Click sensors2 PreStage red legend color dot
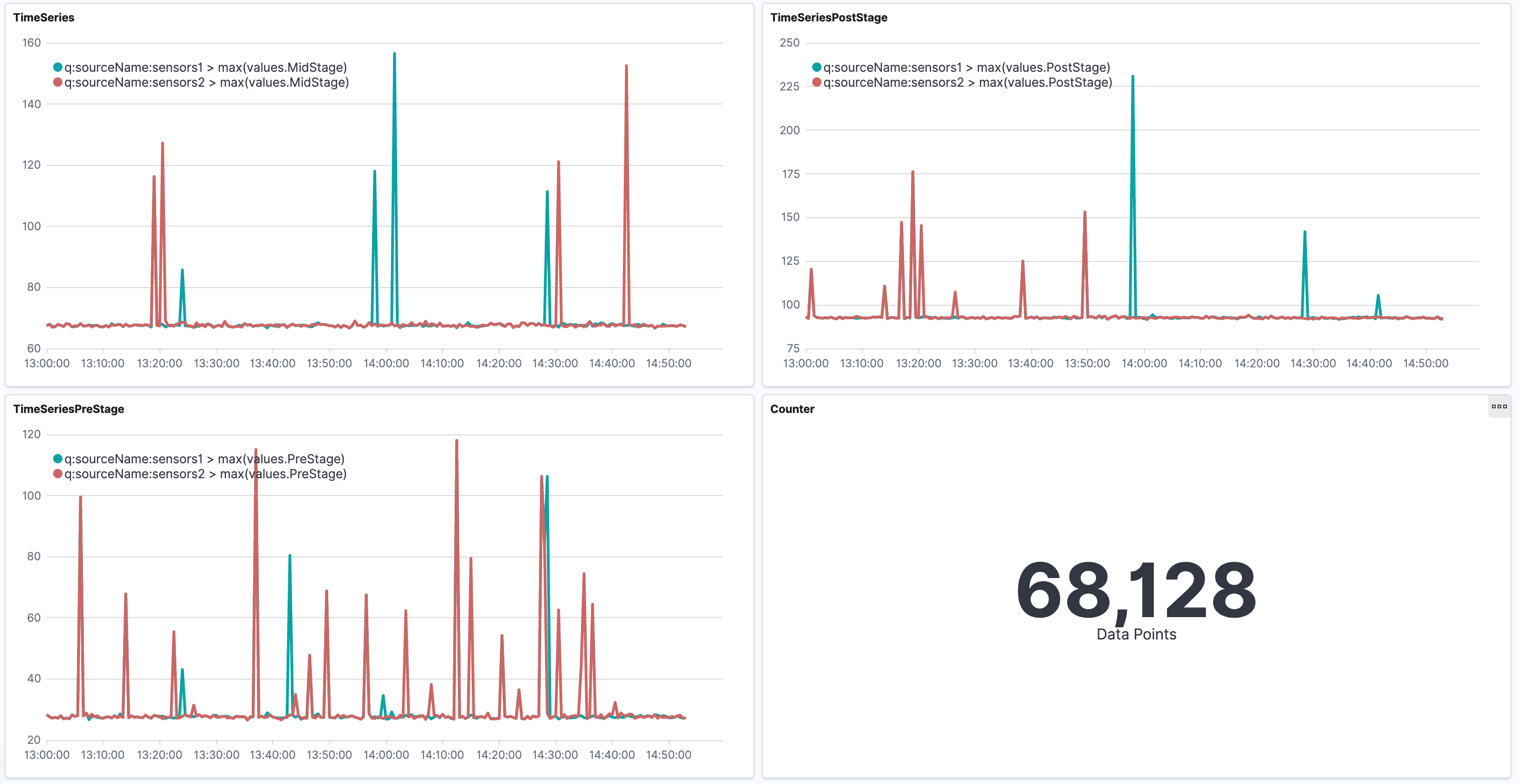The height and width of the screenshot is (784, 1519). tap(58, 474)
